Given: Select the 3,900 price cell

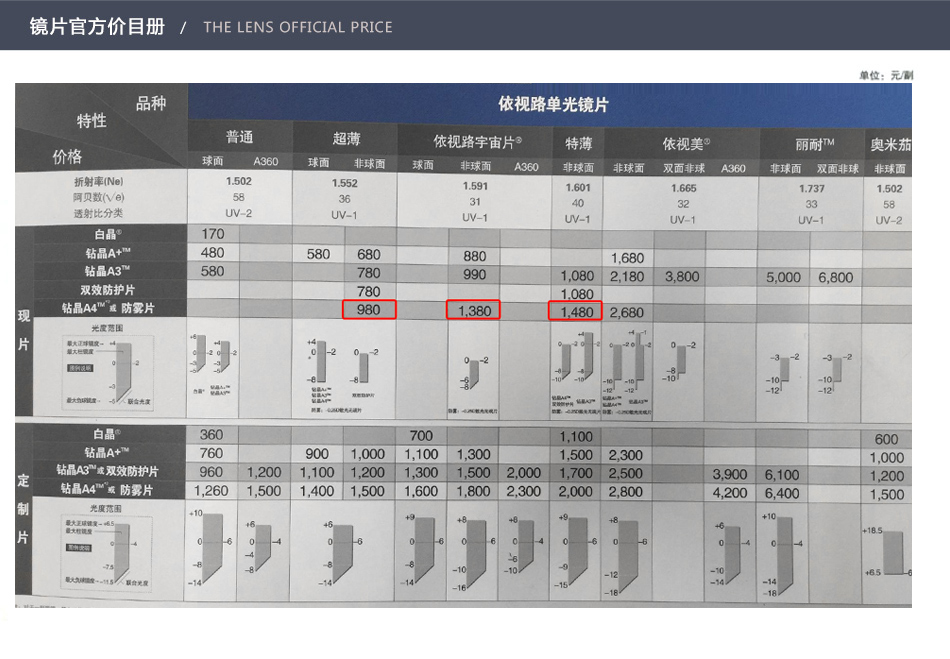Looking at the screenshot, I should pyautogui.click(x=730, y=475).
